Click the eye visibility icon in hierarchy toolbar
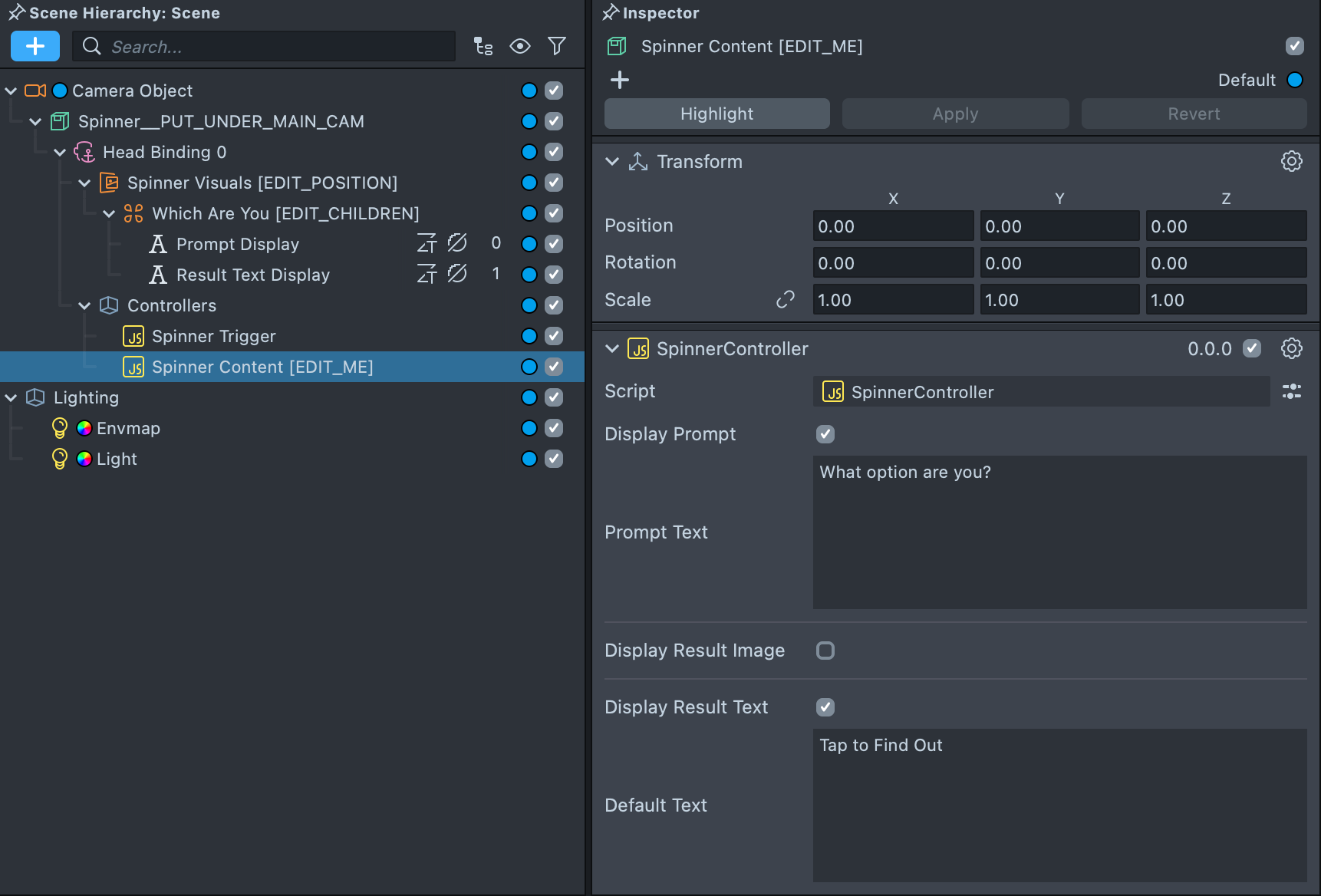This screenshot has height=896, width=1321. [519, 46]
